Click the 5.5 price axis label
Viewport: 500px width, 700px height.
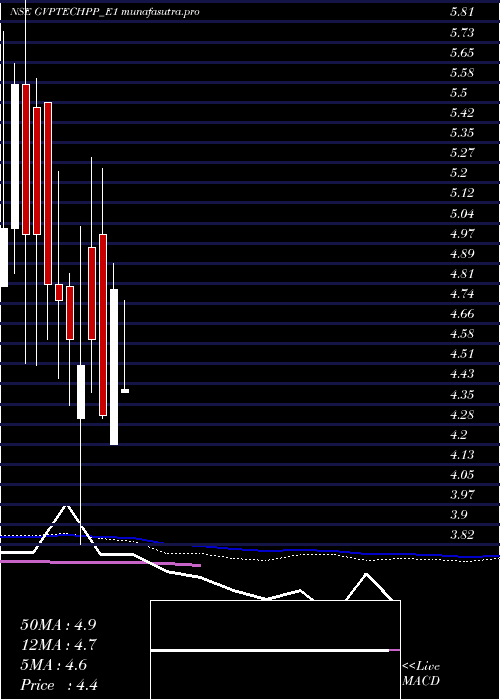pos(458,93)
